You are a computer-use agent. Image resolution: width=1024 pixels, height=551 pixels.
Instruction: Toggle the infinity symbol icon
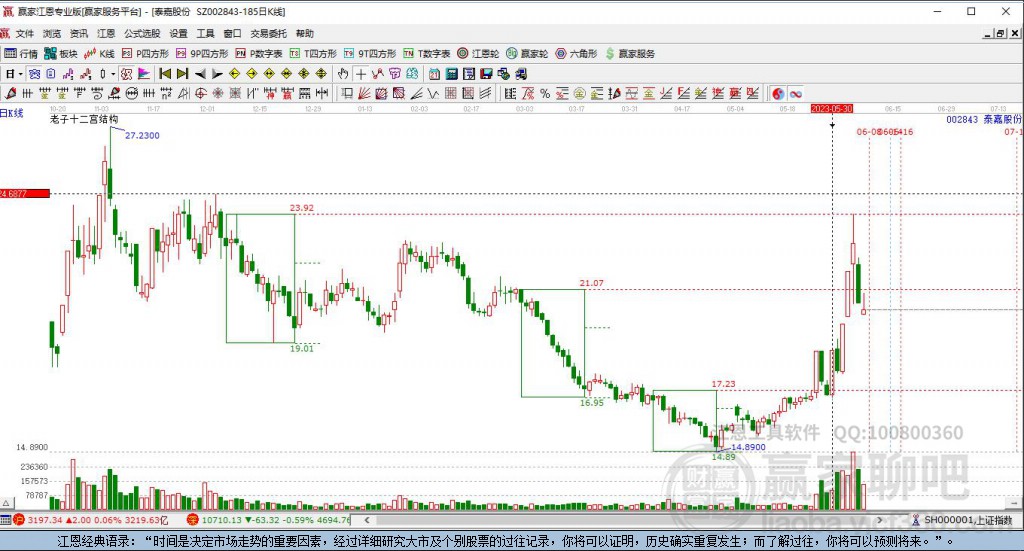[795, 93]
